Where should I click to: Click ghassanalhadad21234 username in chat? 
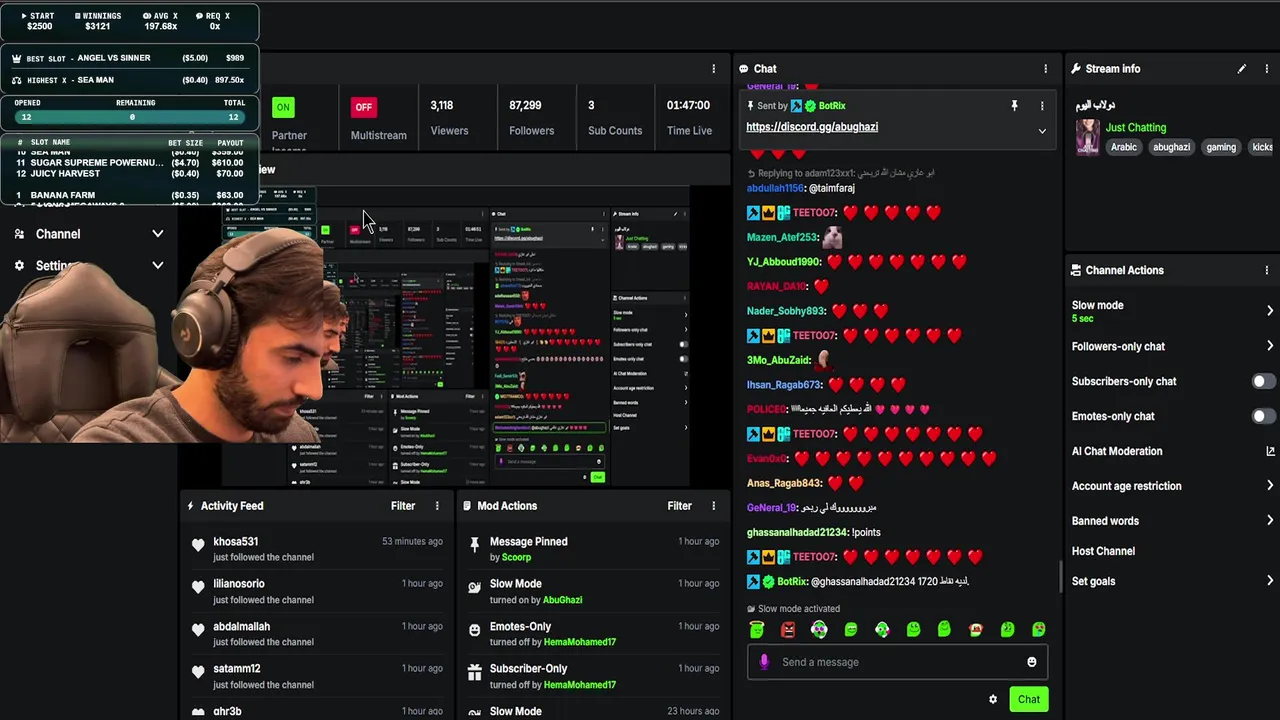coord(797,532)
